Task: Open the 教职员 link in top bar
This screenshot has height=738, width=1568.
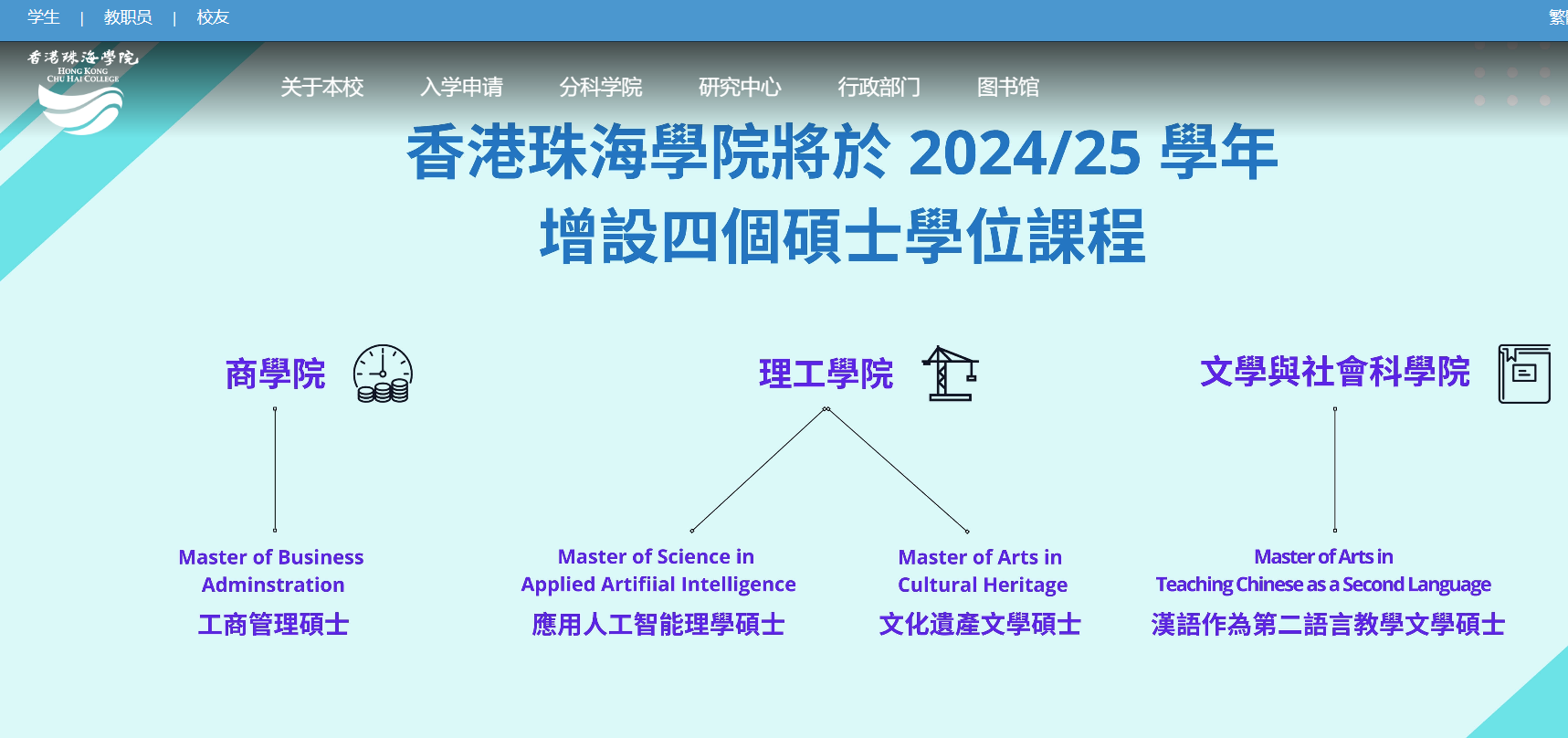Action: pyautogui.click(x=128, y=17)
